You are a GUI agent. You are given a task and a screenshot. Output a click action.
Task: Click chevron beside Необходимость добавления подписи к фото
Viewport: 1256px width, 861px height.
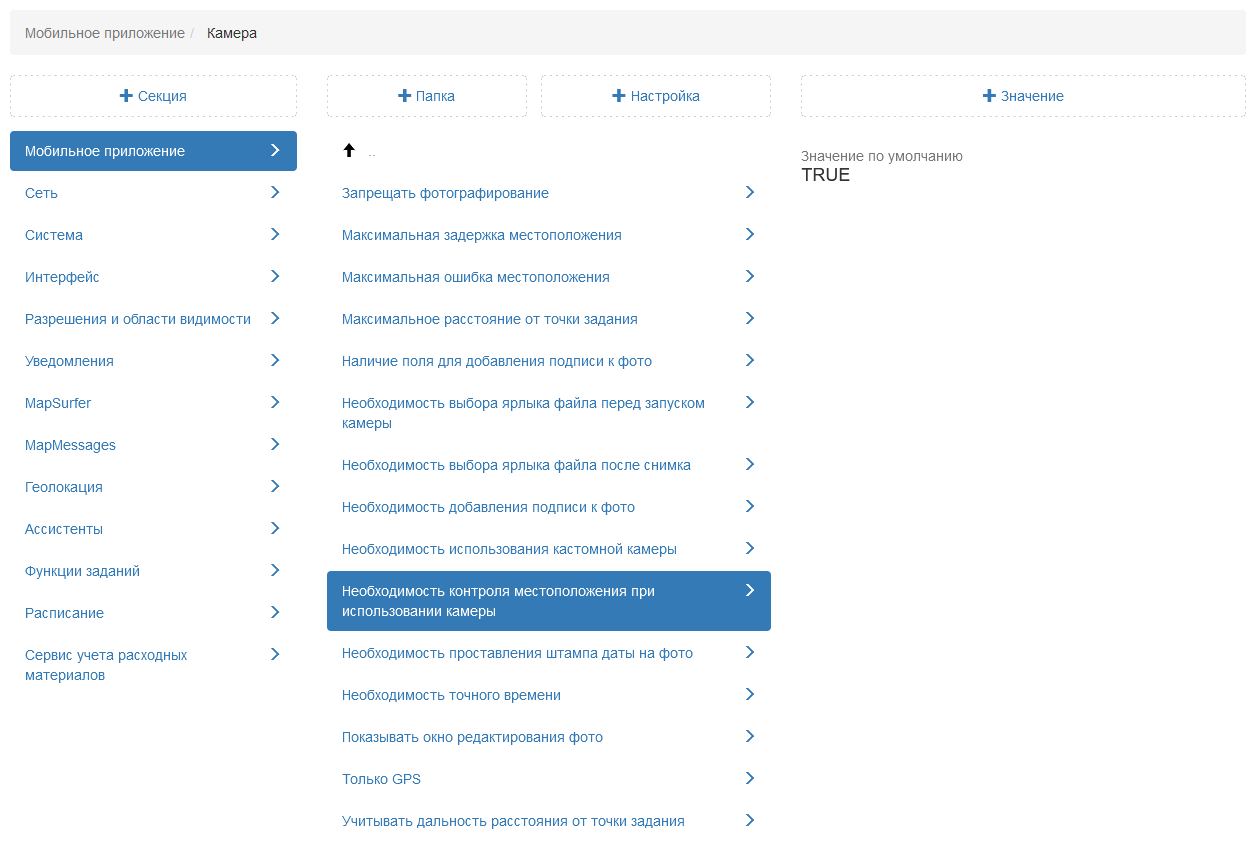(750, 506)
